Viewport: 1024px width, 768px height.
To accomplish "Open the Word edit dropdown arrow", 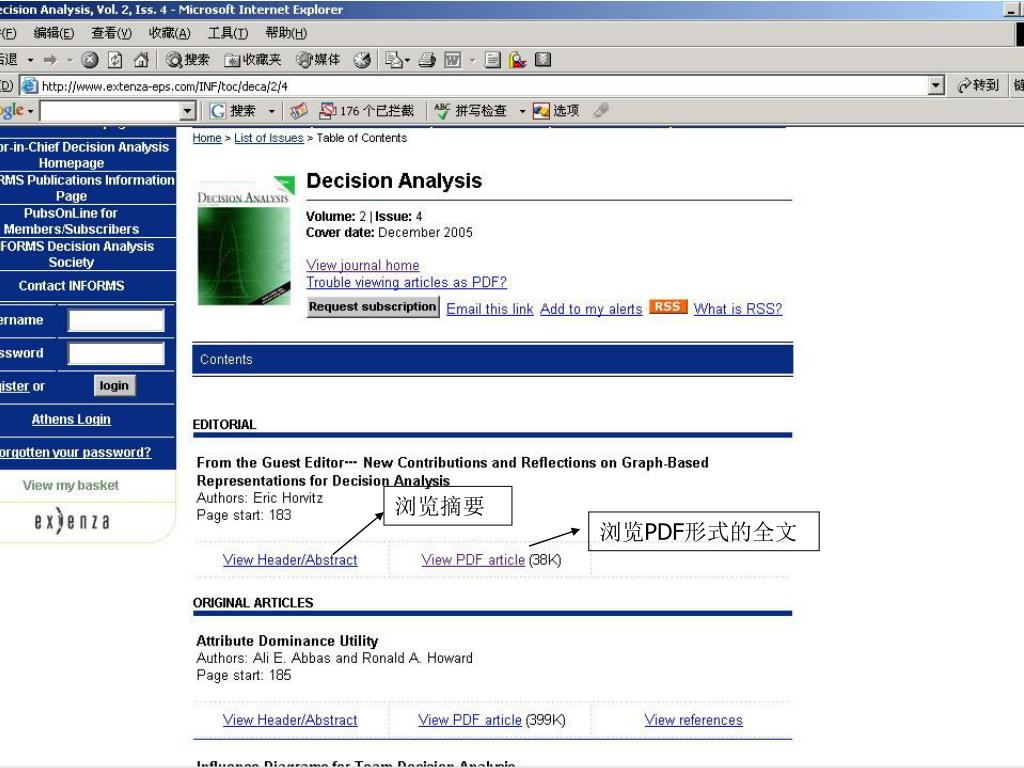I will coord(472,60).
